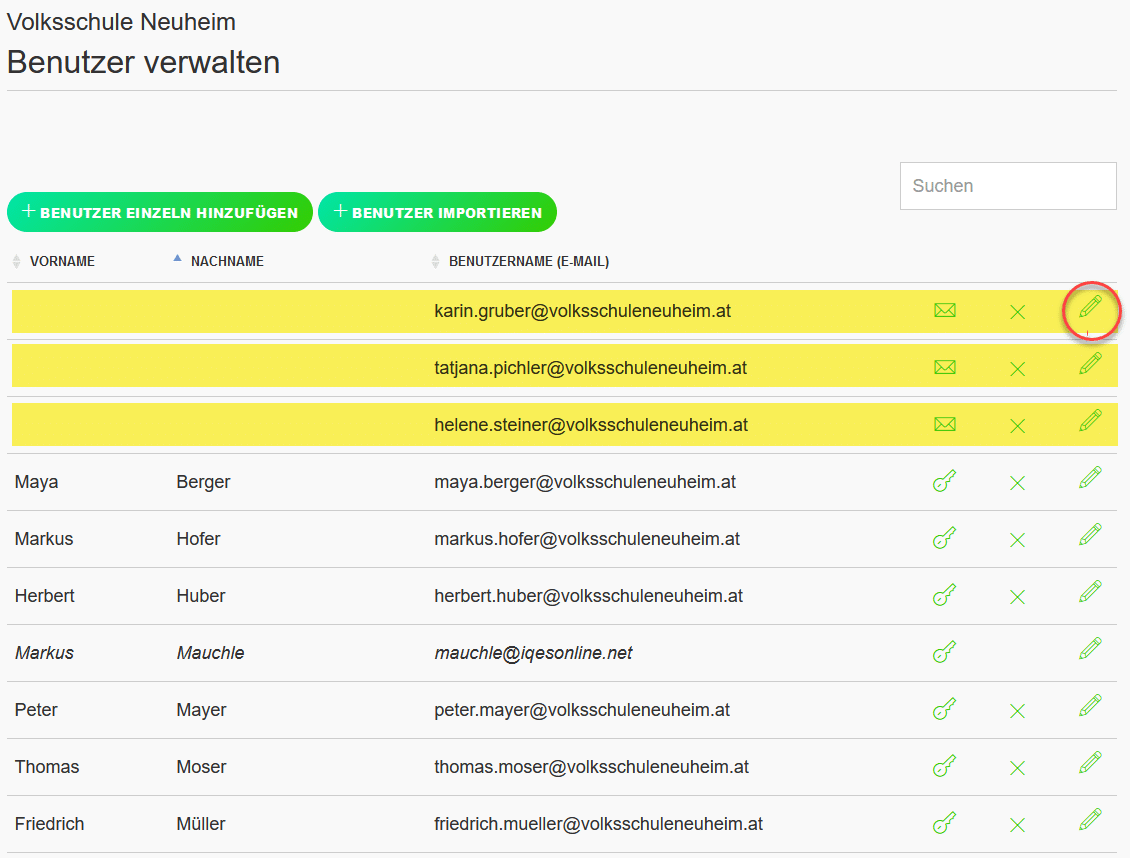Viewport: 1130px width, 858px height.
Task: Open the circled edit pencil for karin.gruber
Action: pyautogui.click(x=1090, y=311)
